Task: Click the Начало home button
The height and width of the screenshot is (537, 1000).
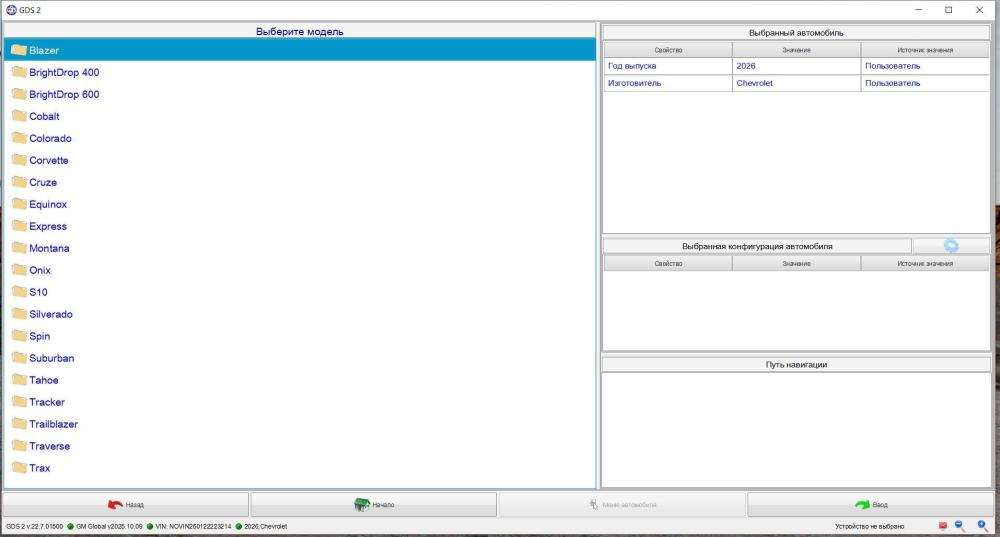Action: [x=374, y=504]
